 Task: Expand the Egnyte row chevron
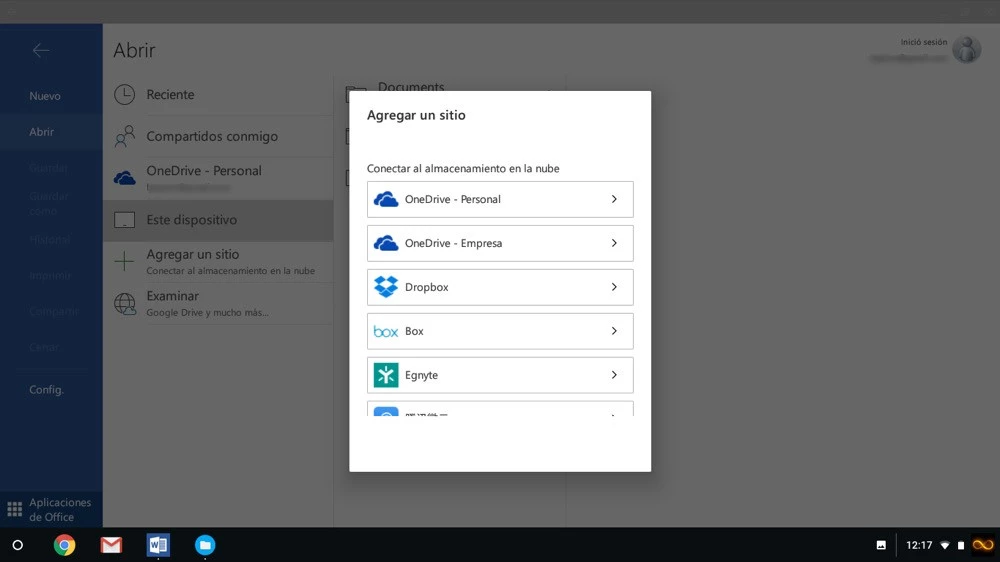coord(614,375)
